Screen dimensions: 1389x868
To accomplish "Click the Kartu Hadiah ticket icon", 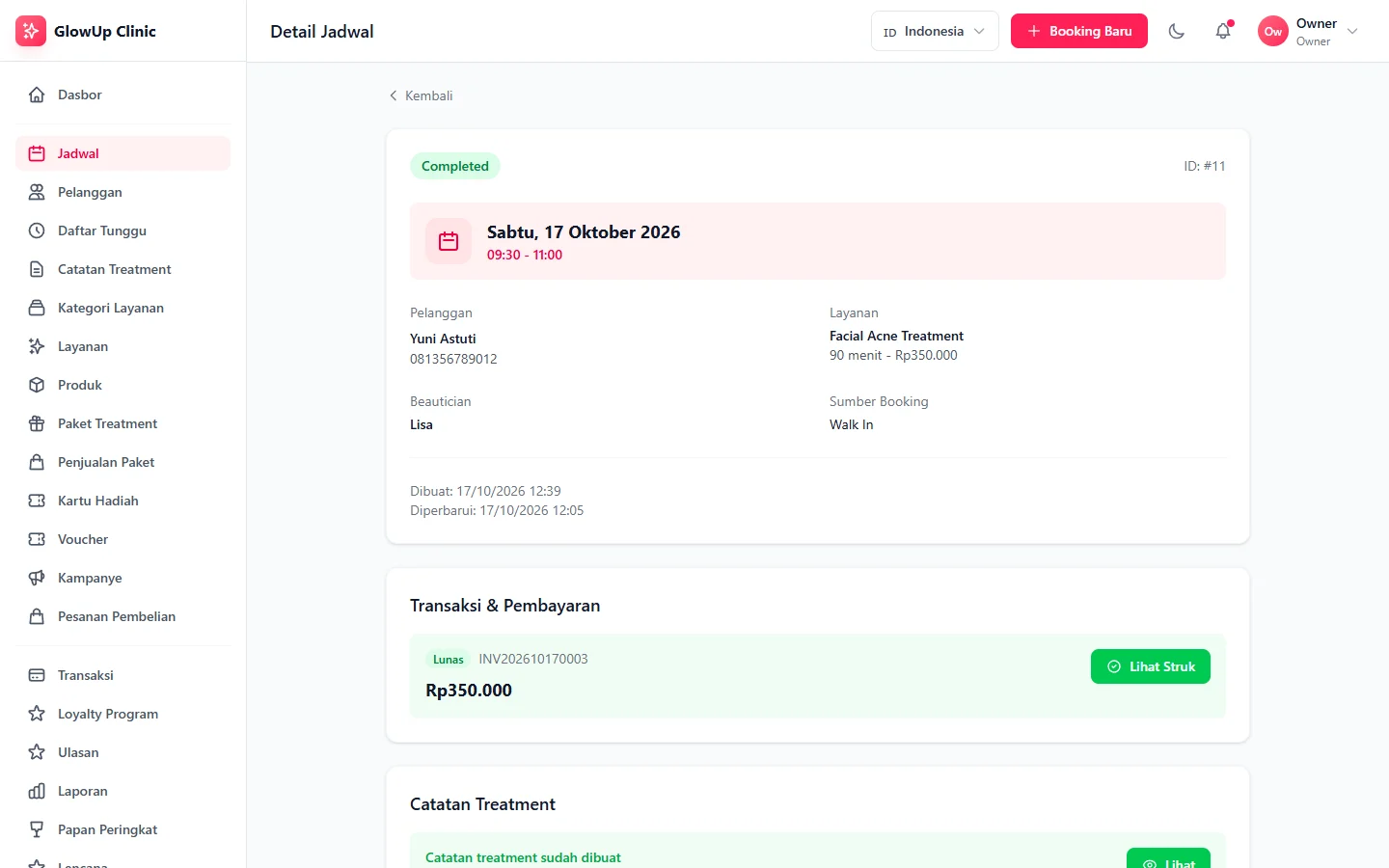I will (x=37, y=501).
